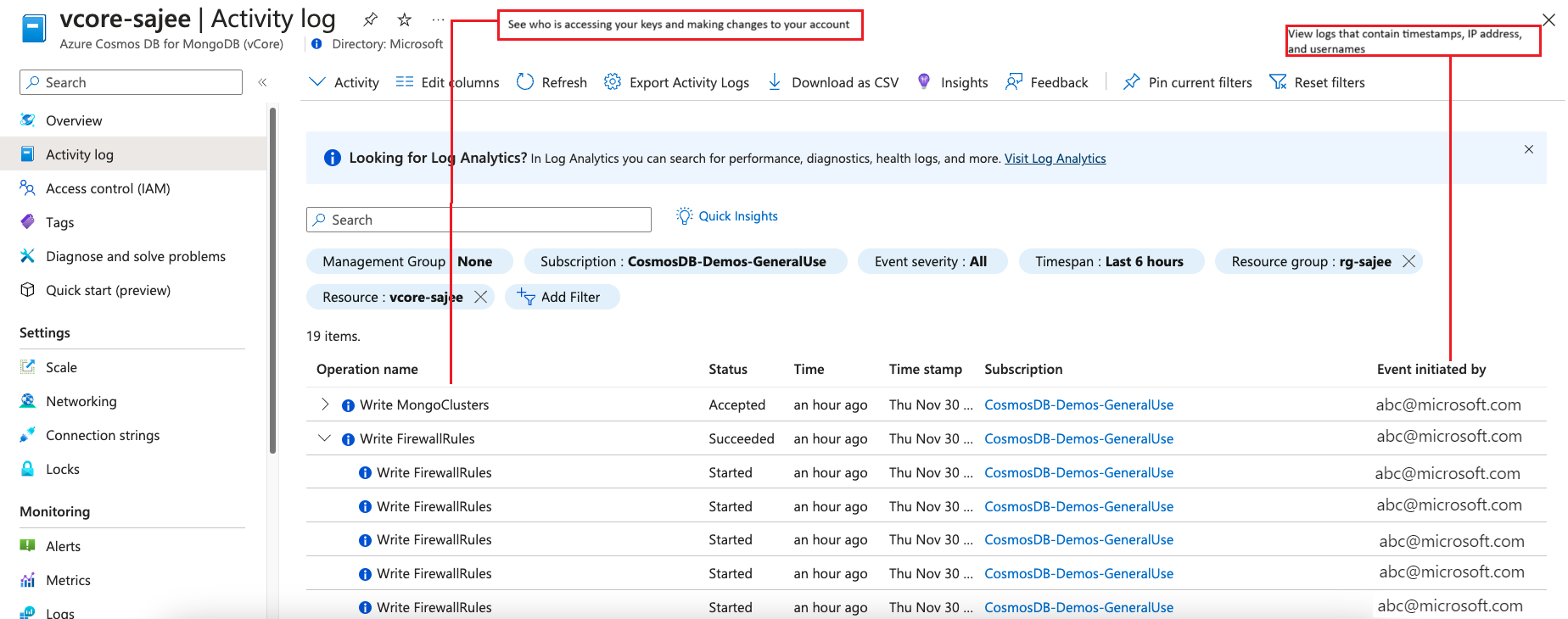Sort by Event initiated by column header

click(x=1431, y=369)
